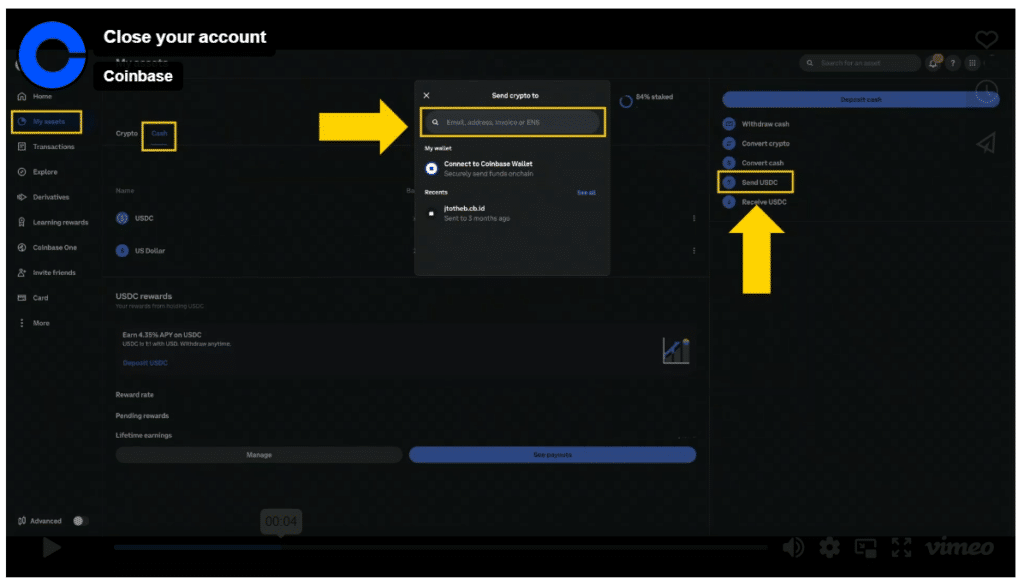Open Vimeo player settings gear
Screen dimensions: 1024x585
tap(829, 547)
